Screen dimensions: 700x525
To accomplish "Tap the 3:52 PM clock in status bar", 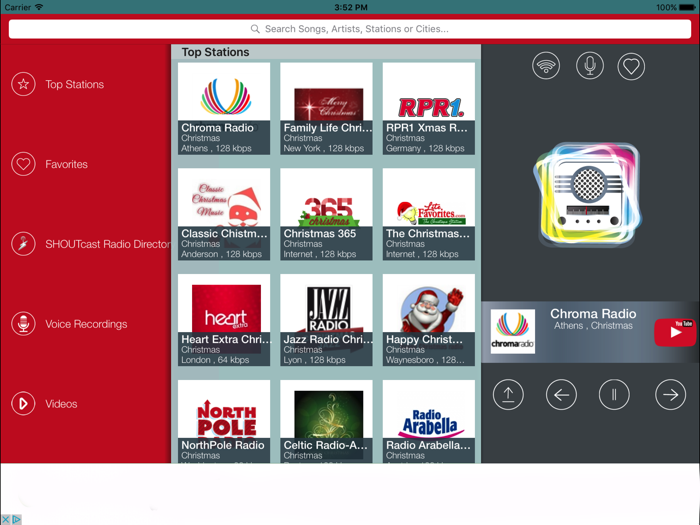I will click(351, 7).
